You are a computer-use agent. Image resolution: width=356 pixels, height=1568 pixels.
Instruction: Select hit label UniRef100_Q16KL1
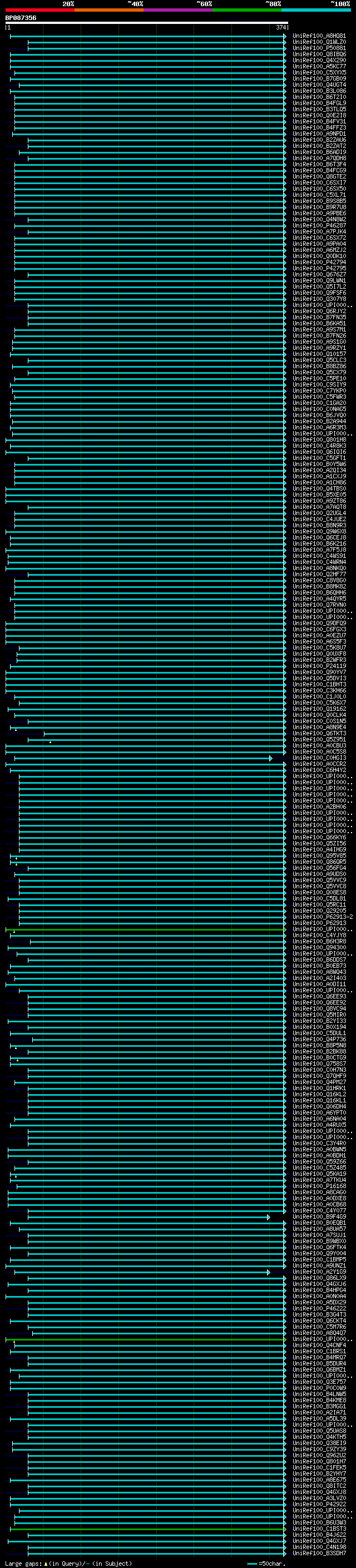click(x=319, y=1100)
